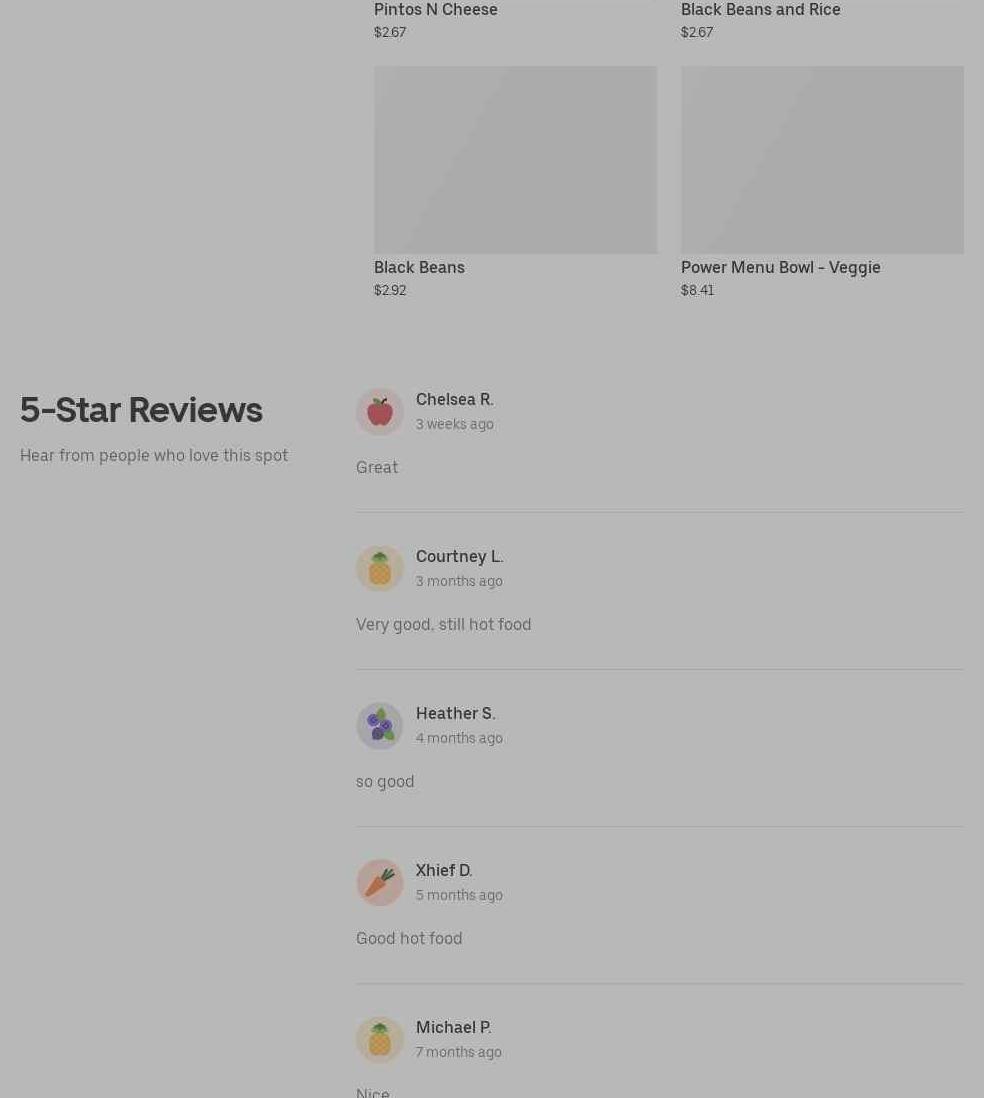This screenshot has width=984, height=1098.
Task: Click Michael P. reviewer name
Action: pyautogui.click(x=454, y=1027)
